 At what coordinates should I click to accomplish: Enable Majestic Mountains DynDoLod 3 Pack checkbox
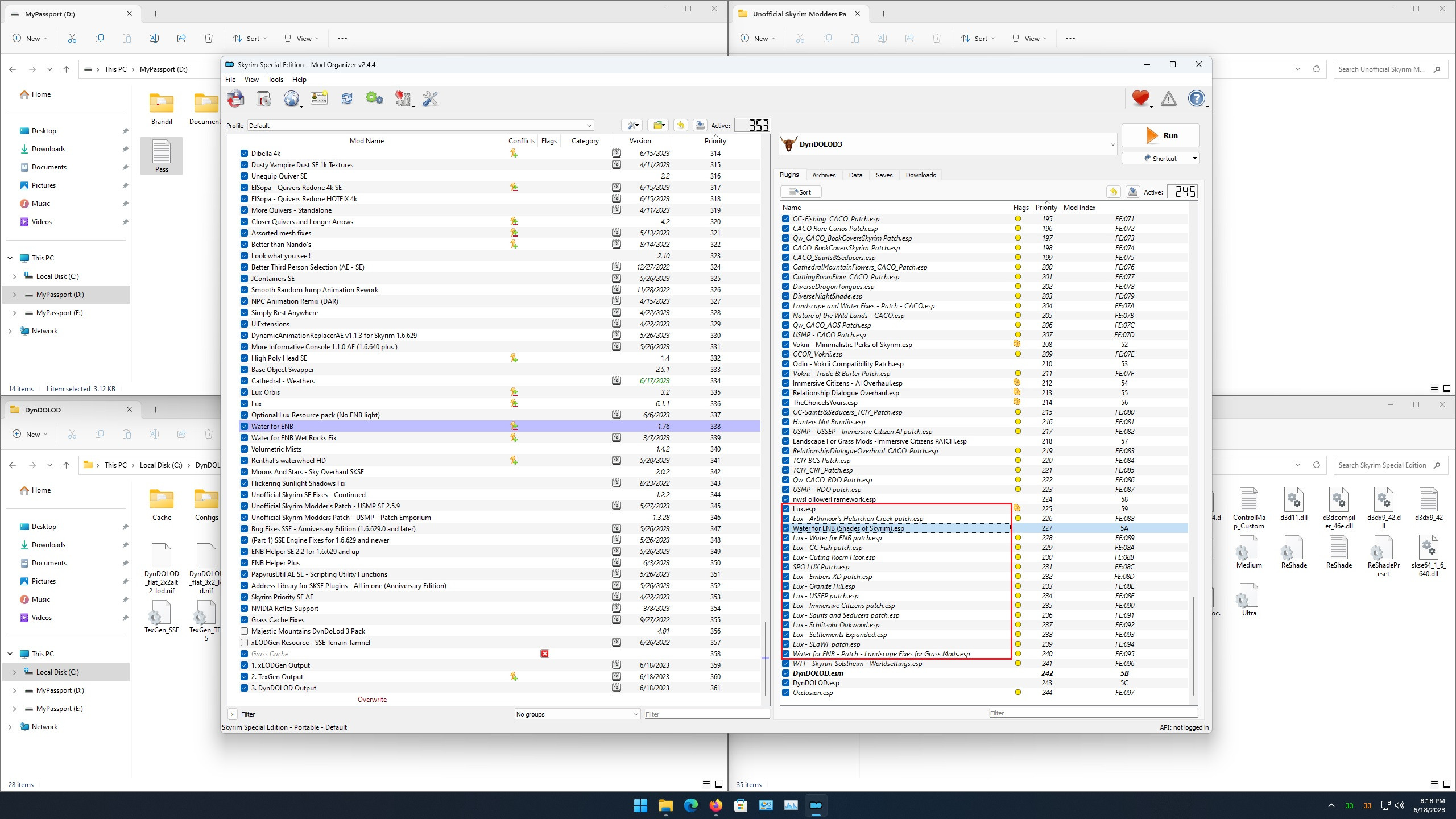[244, 631]
